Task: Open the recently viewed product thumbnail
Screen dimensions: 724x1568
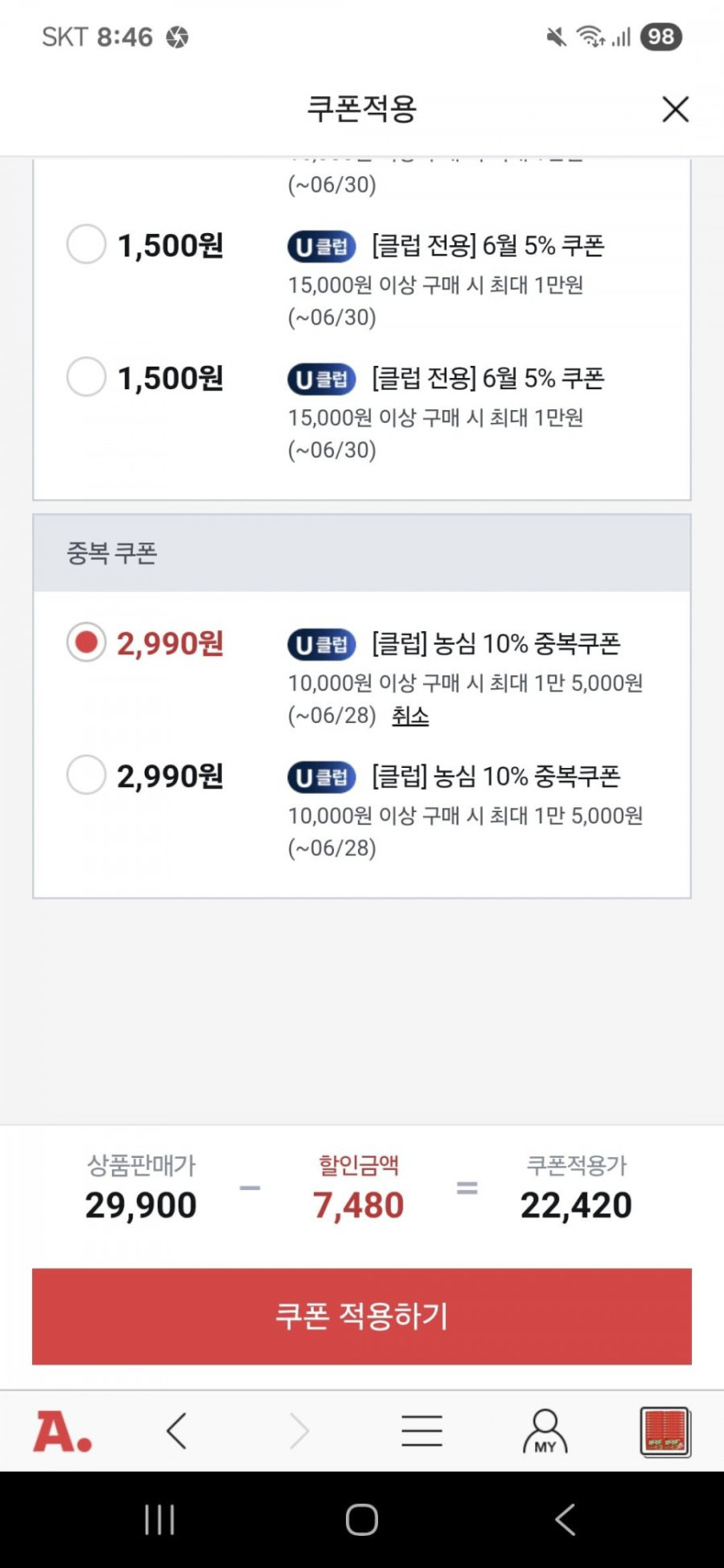Action: click(665, 1431)
